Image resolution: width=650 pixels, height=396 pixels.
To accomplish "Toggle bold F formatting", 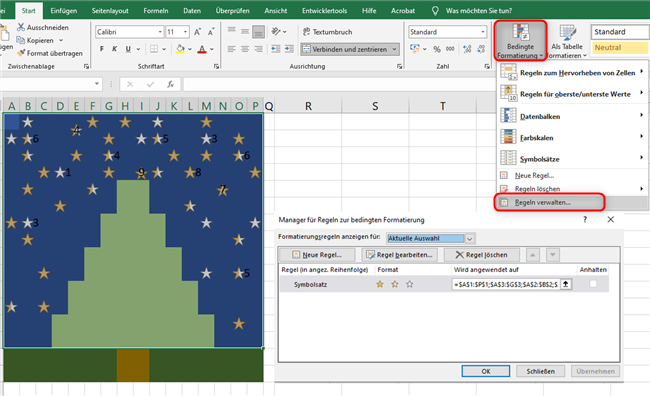I will point(102,49).
